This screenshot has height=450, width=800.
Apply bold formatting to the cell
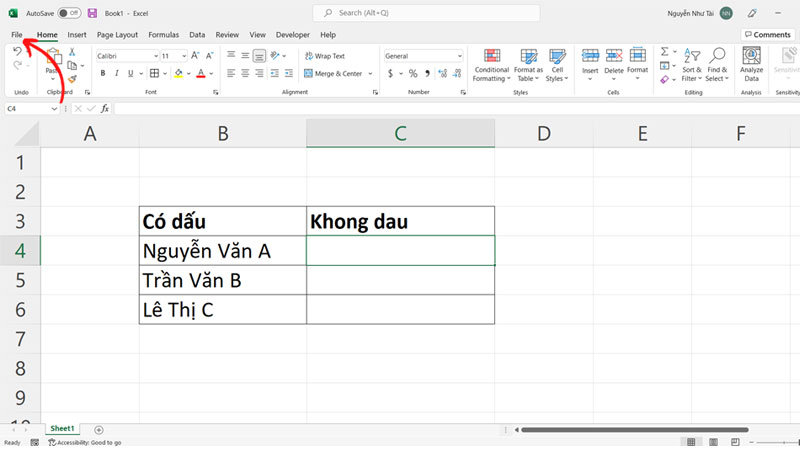point(102,73)
